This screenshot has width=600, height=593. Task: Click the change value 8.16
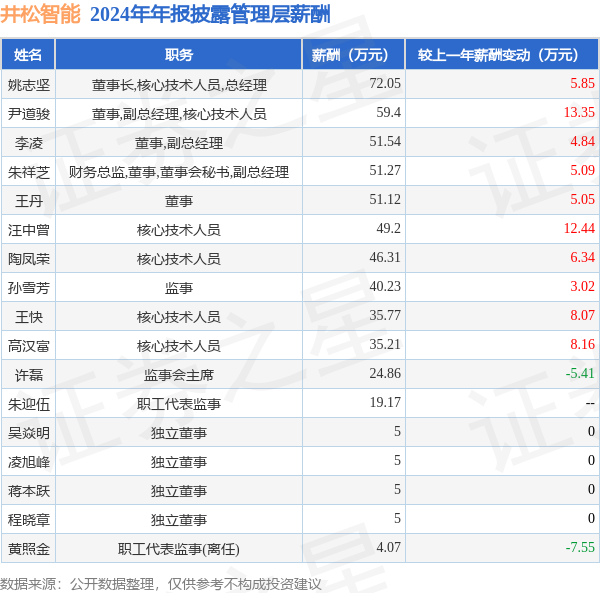pos(582,344)
